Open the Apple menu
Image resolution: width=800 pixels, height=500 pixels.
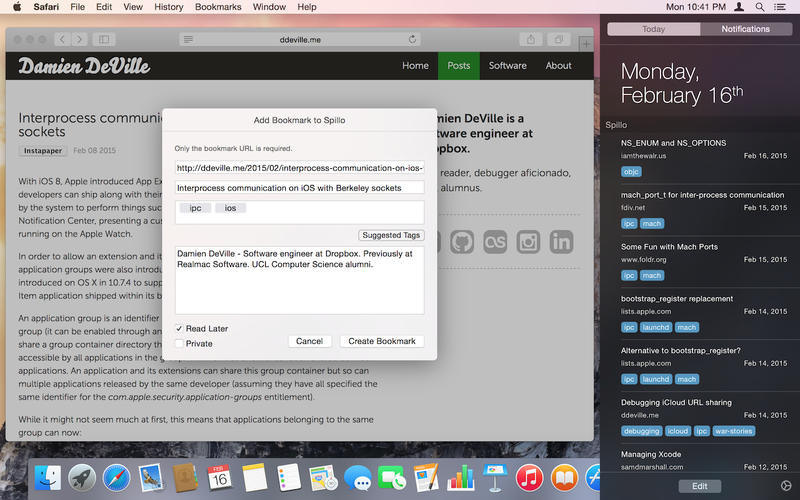pos(17,7)
